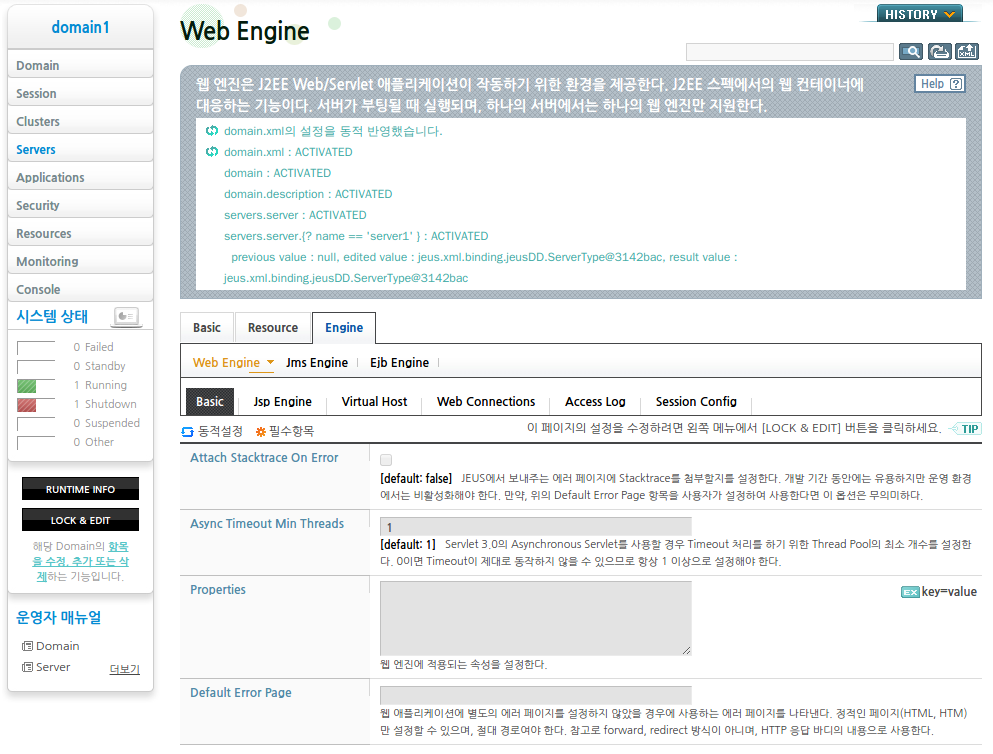Open the Clusters menu in sidebar
The image size is (993, 754).
click(x=80, y=121)
